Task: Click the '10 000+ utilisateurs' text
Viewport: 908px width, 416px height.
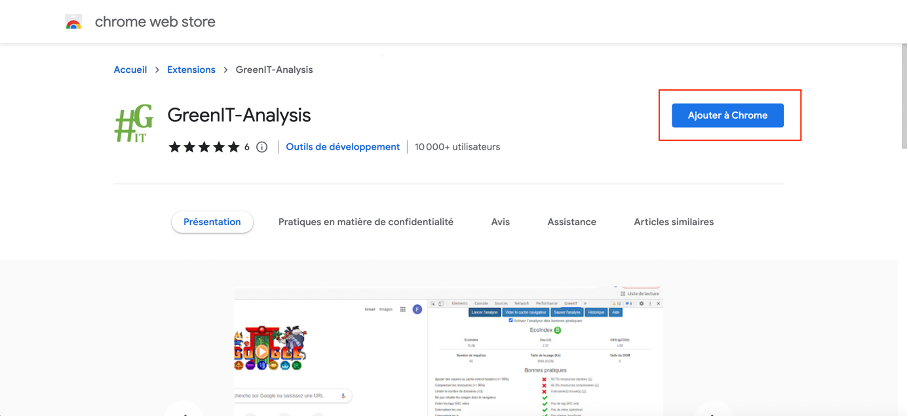Action: tap(457, 147)
